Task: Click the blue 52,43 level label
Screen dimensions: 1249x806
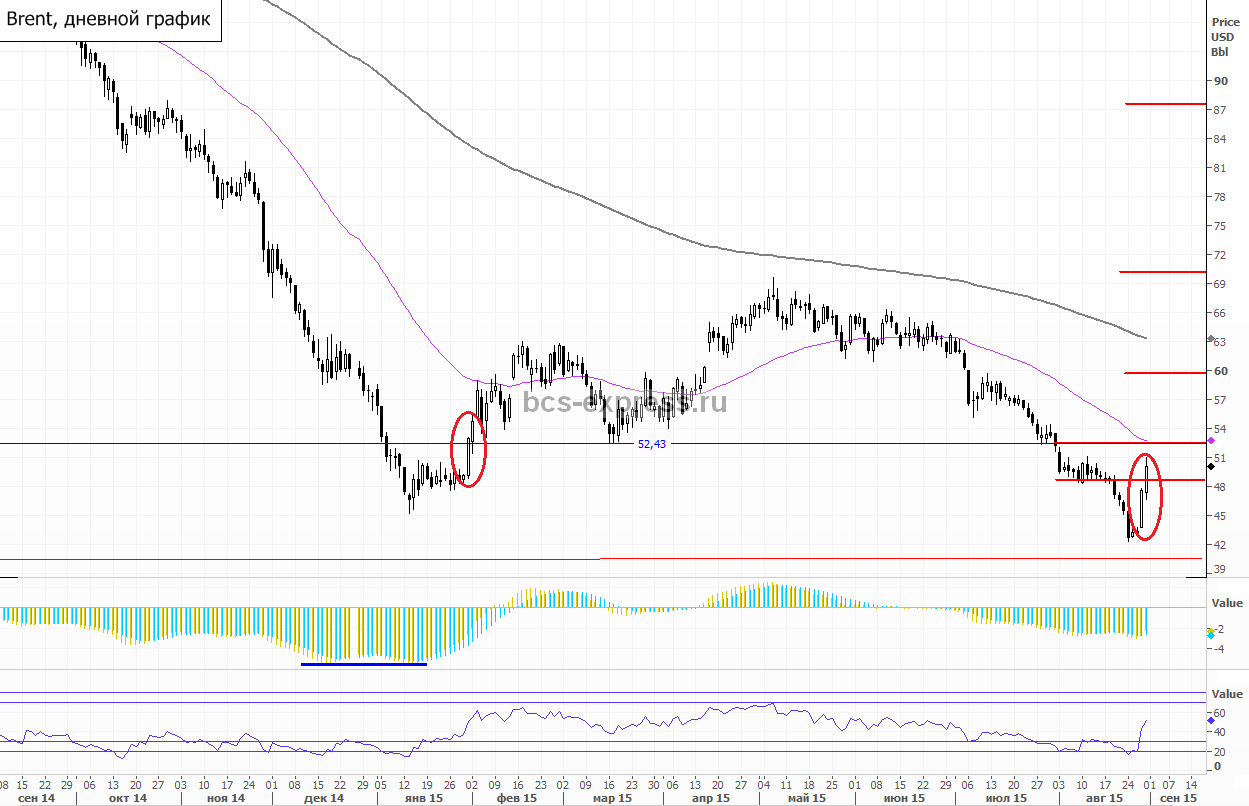Action: [651, 444]
